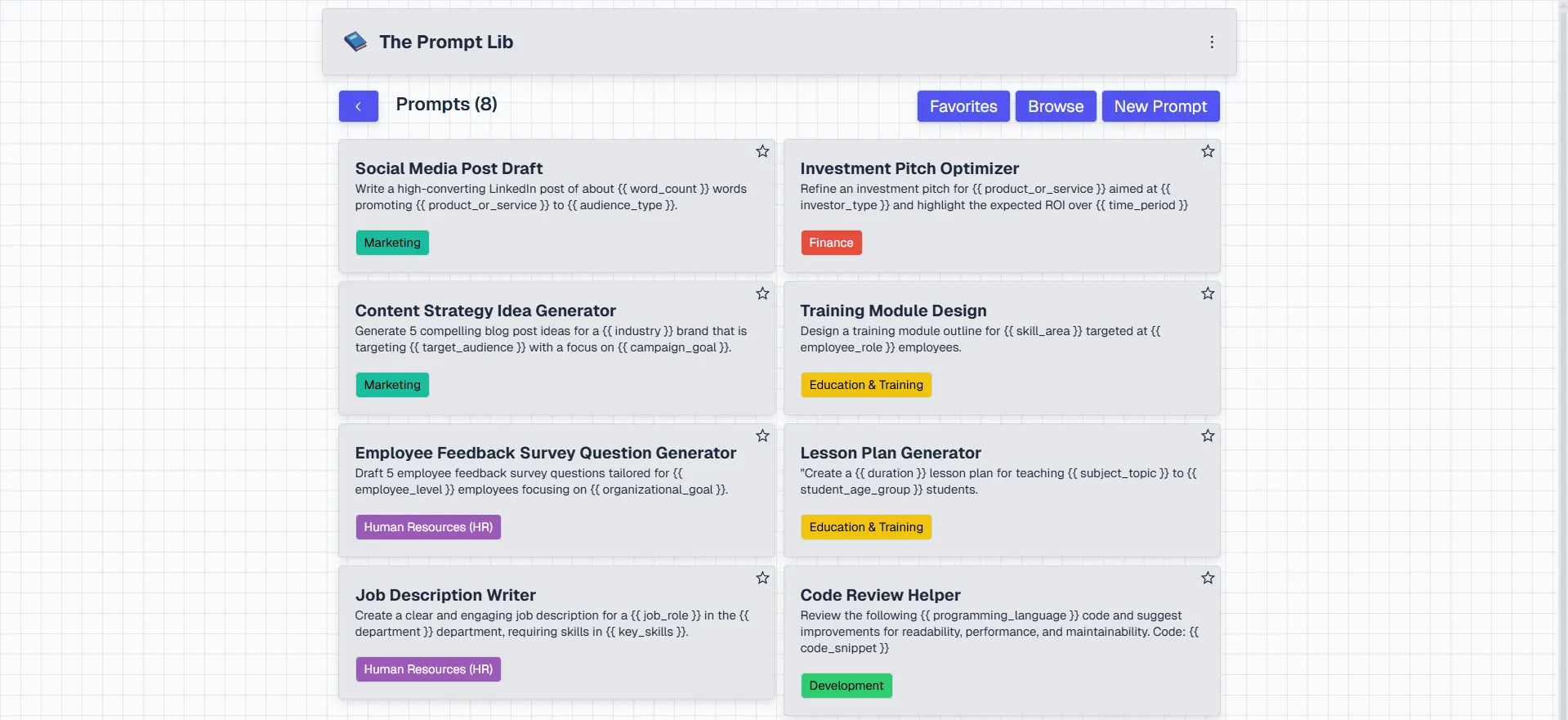Viewport: 1568px width, 720px height.
Task: Click the Development category tag
Action: (x=846, y=686)
